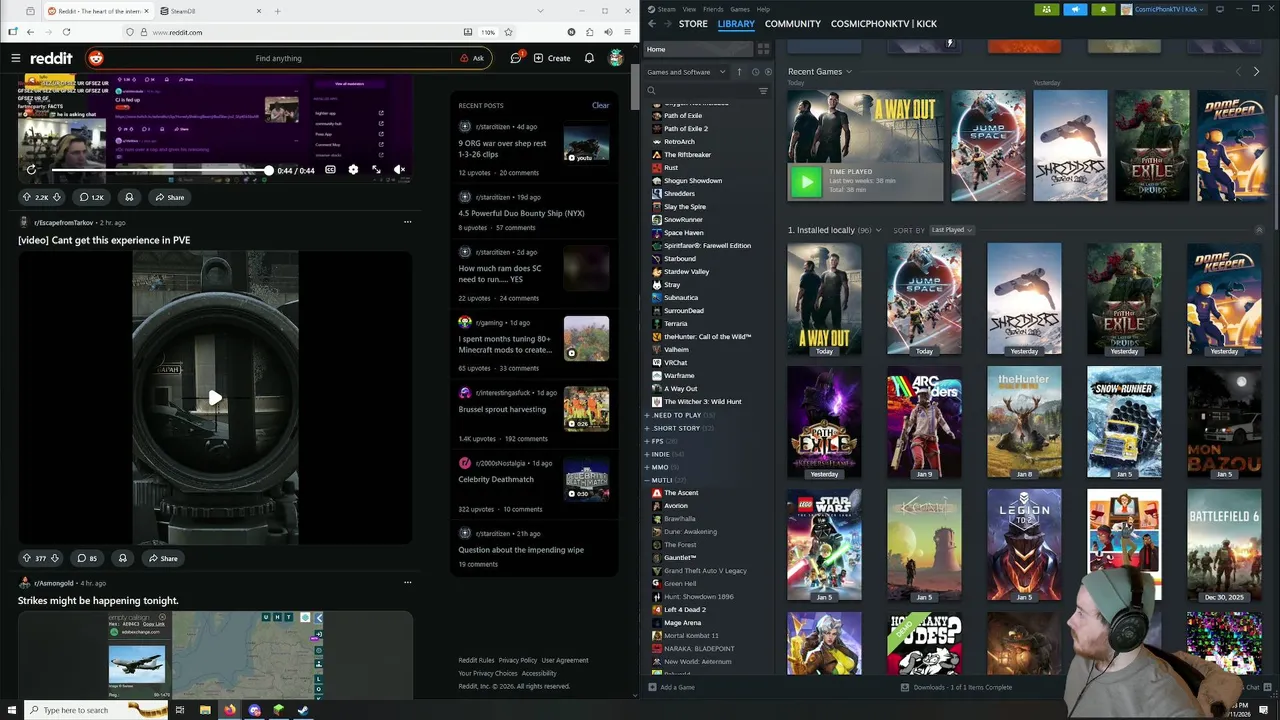
Task: Open Steam notifications bell button
Action: [1104, 9]
